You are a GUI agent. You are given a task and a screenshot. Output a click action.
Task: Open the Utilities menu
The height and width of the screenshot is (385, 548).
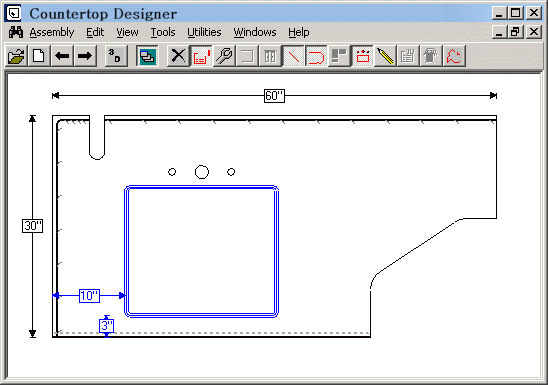pos(204,32)
